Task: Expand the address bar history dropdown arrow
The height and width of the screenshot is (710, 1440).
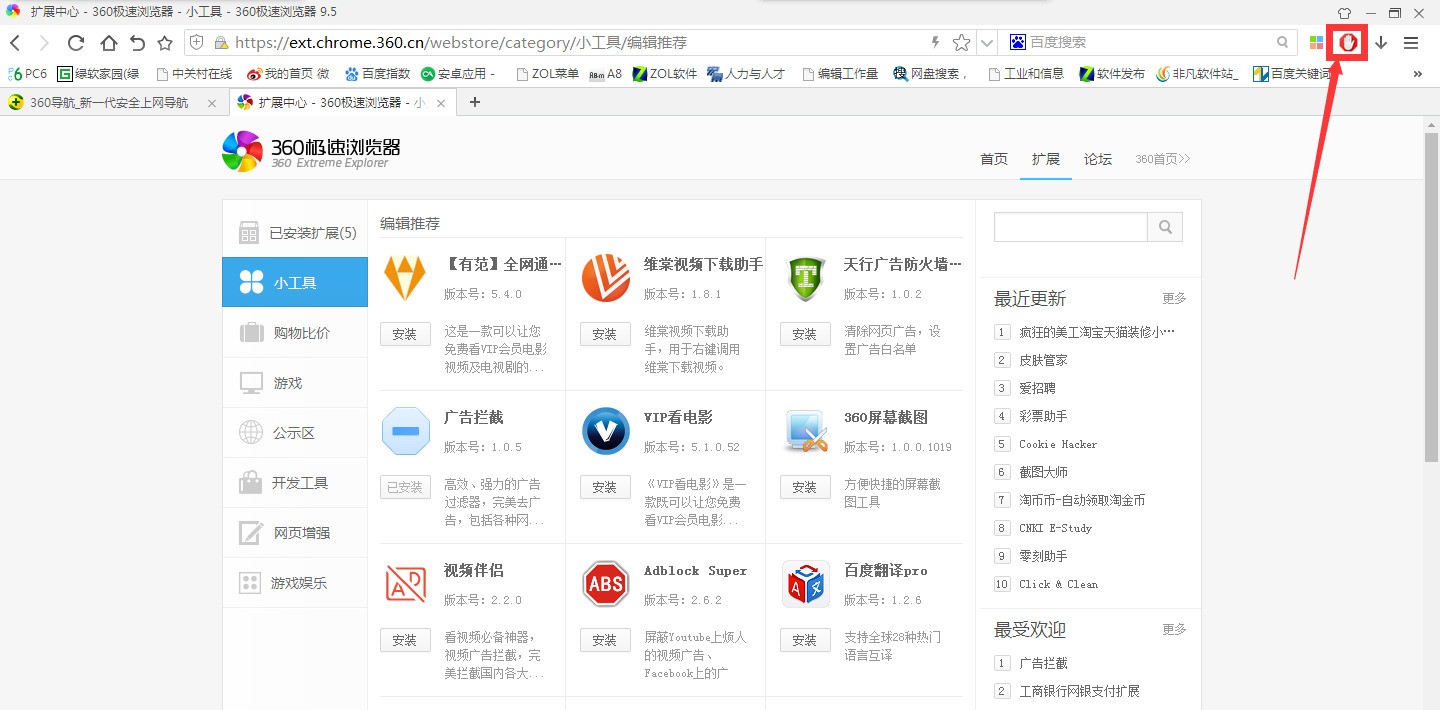Action: click(x=987, y=43)
